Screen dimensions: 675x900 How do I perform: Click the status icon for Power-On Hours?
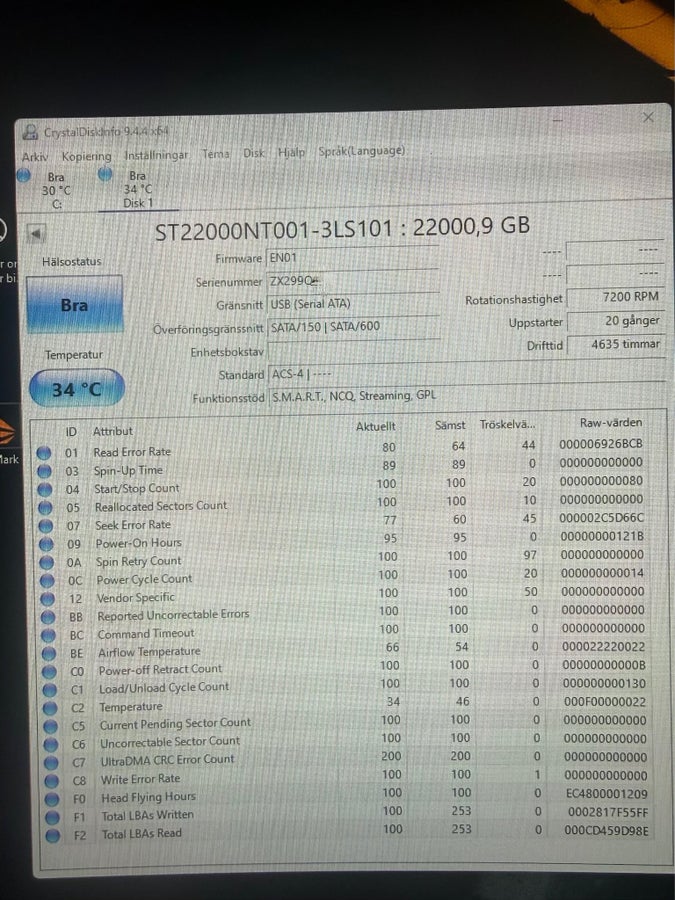(46, 545)
